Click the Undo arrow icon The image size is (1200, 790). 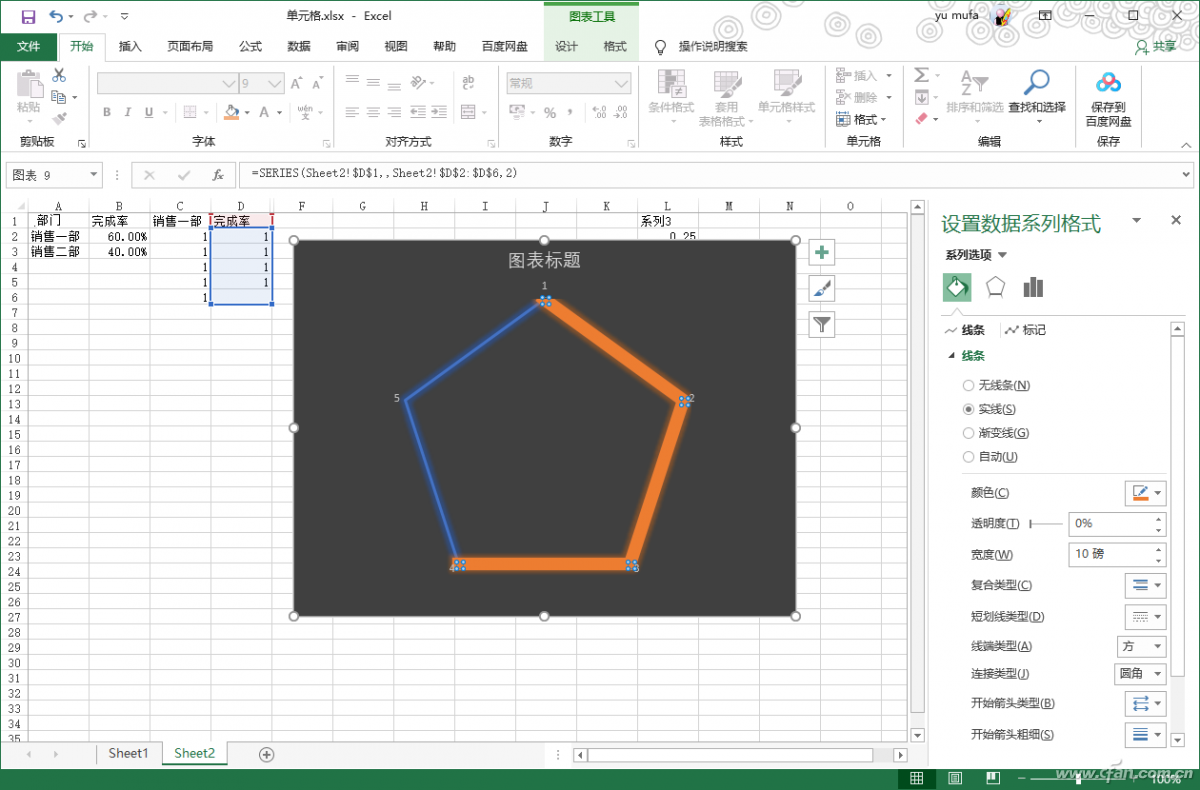[x=56, y=16]
